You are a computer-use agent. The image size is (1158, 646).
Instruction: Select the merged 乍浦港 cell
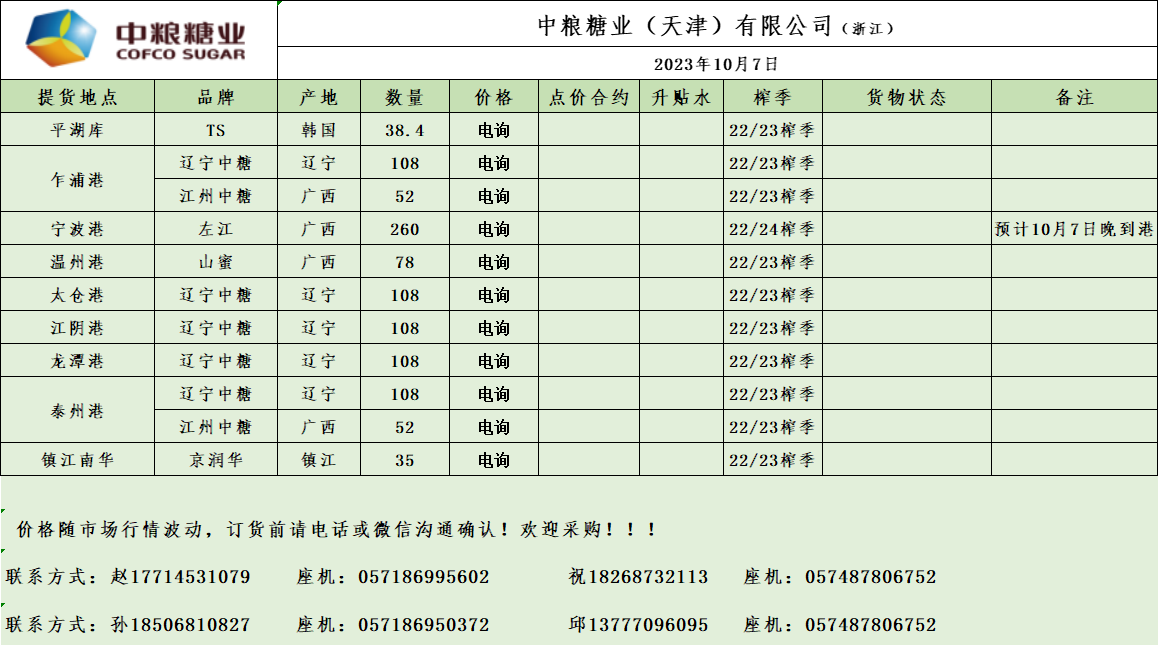click(x=77, y=180)
